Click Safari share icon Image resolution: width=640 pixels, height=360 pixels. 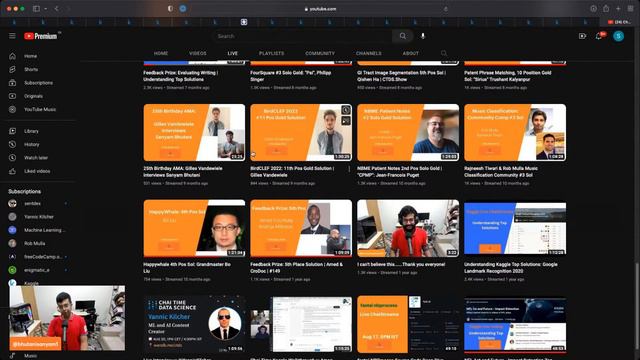coord(606,9)
